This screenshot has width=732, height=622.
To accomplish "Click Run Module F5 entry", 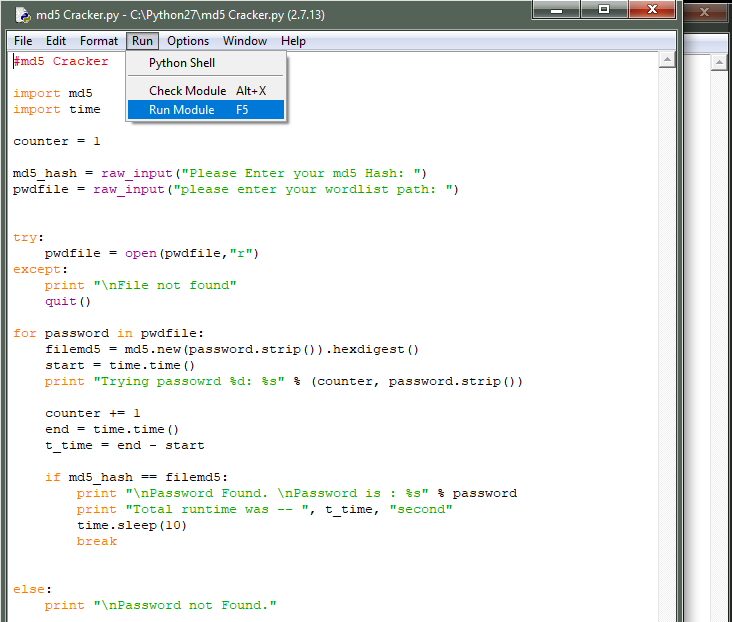I will (206, 110).
